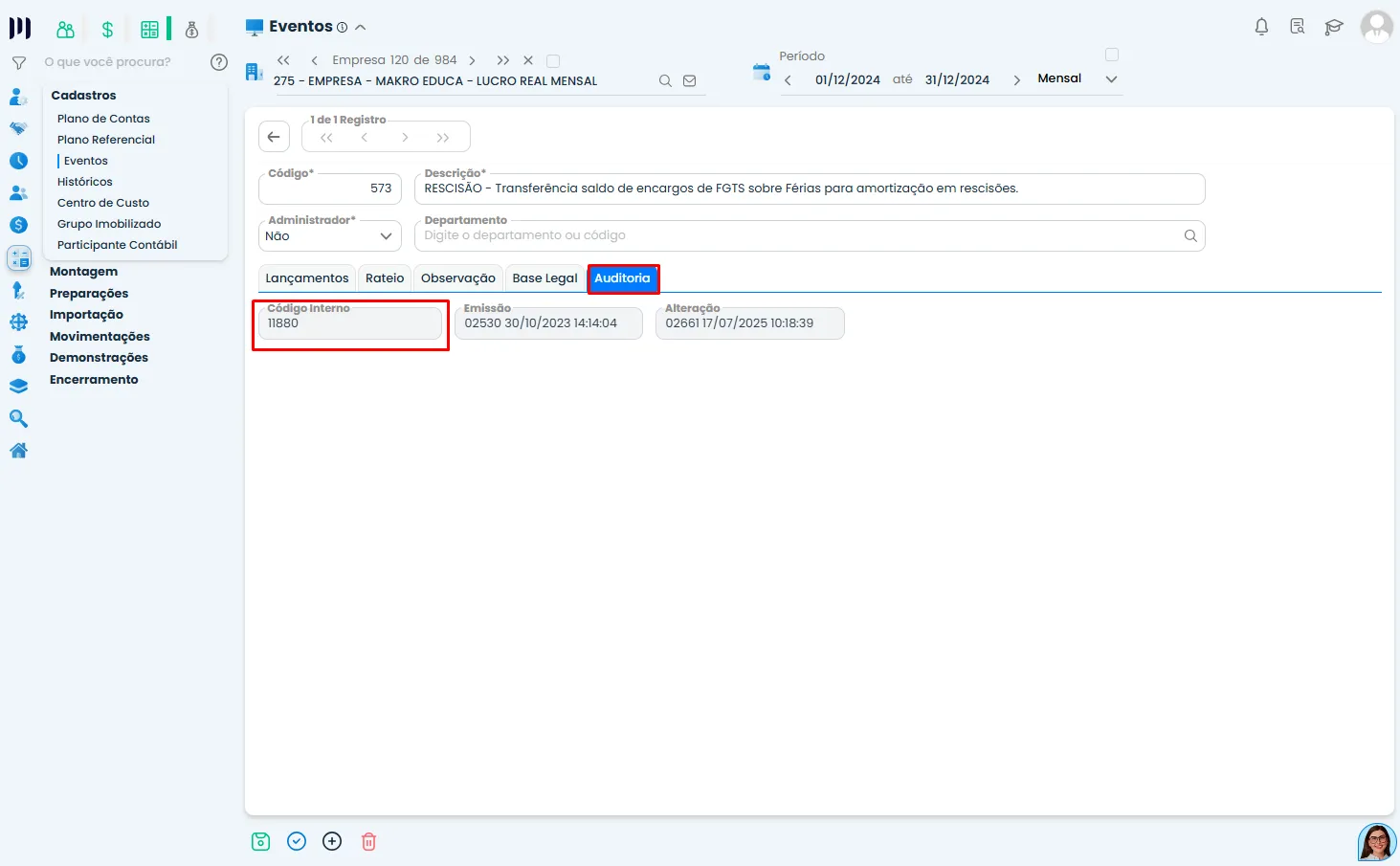Go to next period
Viewport: 1400px width, 866px height.
[x=1016, y=80]
